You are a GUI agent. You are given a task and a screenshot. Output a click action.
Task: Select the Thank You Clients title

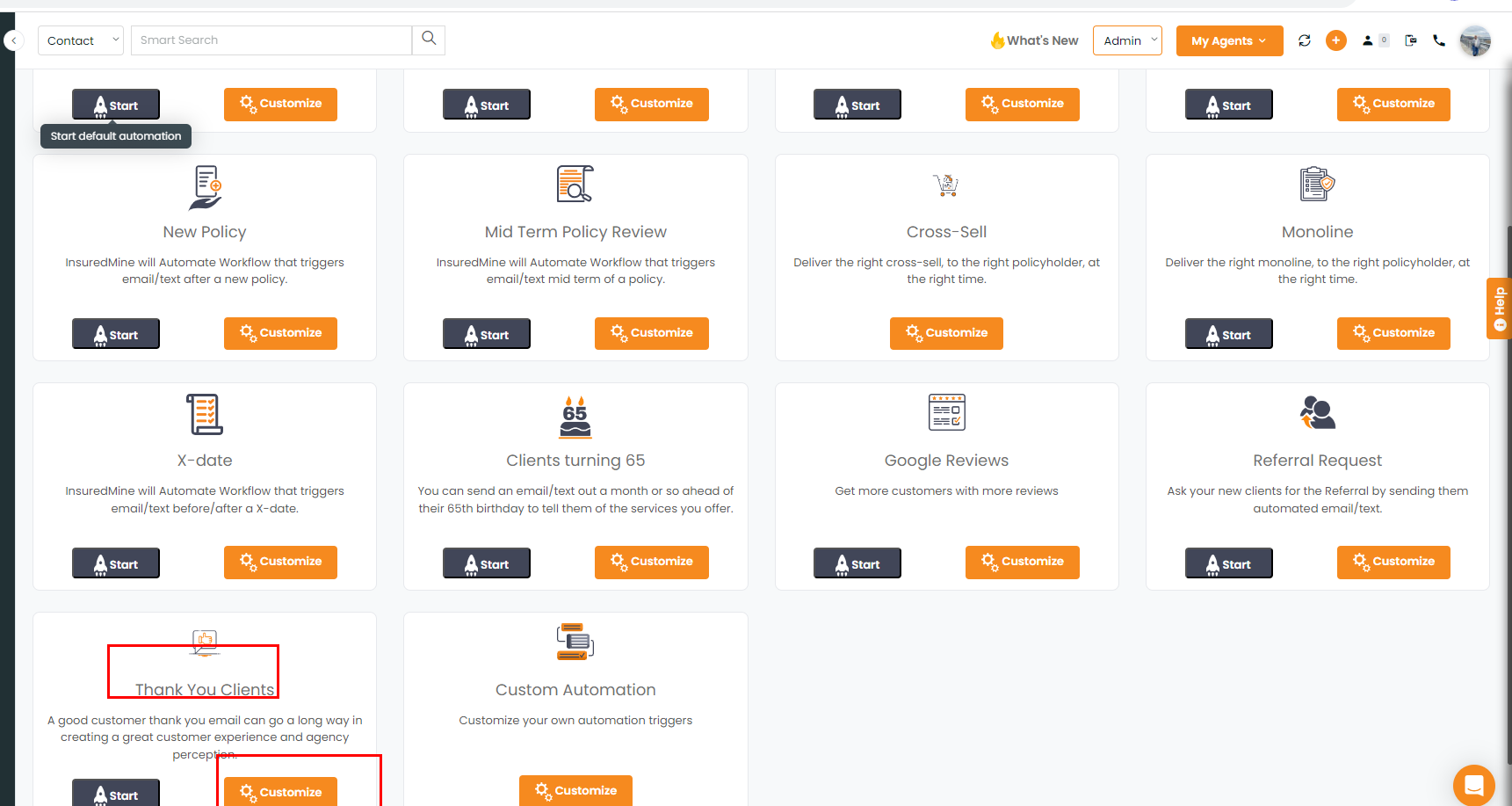coord(205,690)
